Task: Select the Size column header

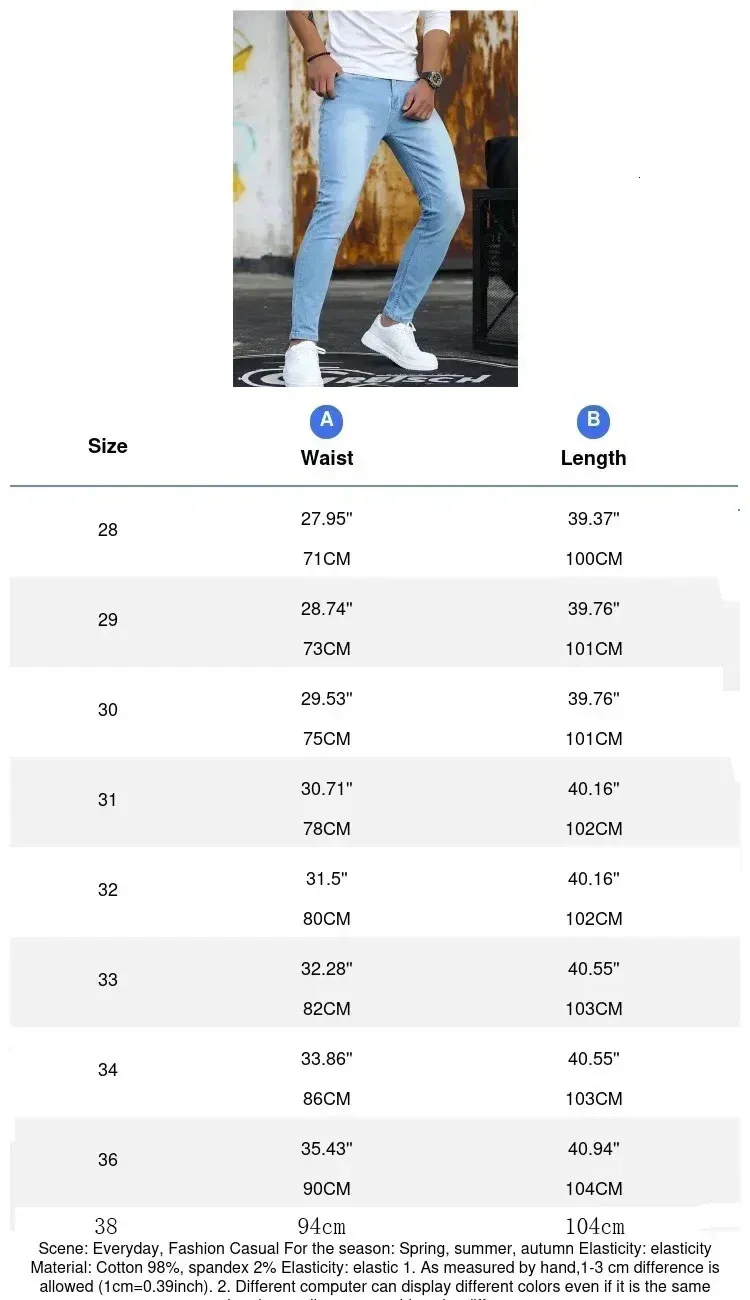Action: pos(107,446)
